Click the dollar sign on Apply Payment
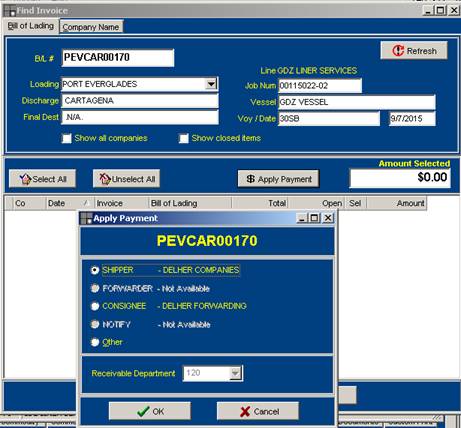The width and height of the screenshot is (461, 428). click(x=250, y=179)
